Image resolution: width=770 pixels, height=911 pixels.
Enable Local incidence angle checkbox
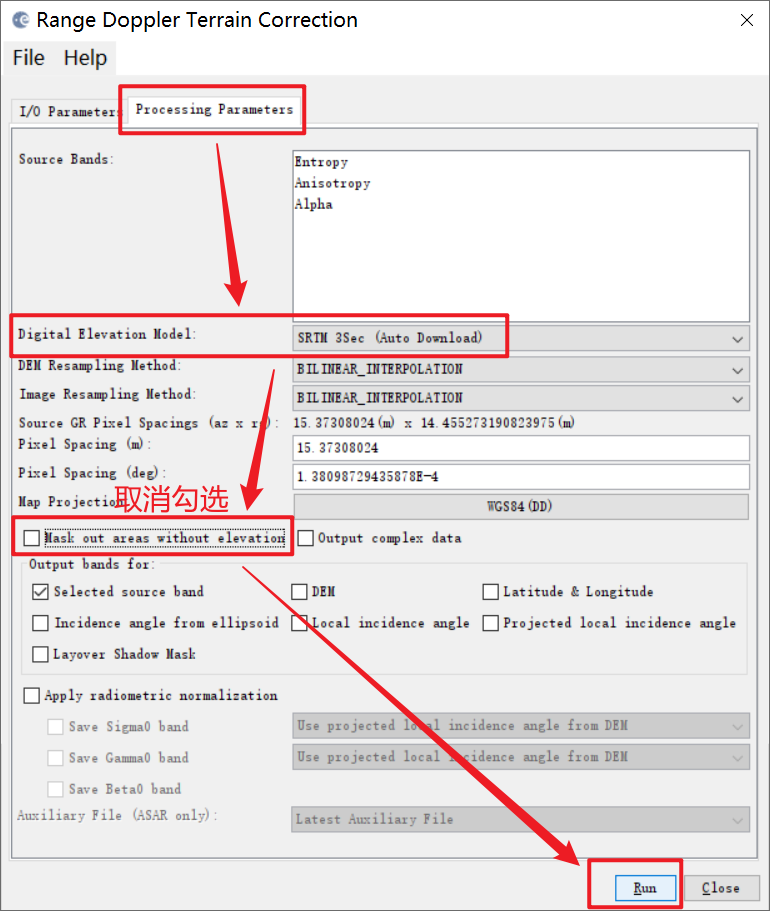pyautogui.click(x=299, y=623)
